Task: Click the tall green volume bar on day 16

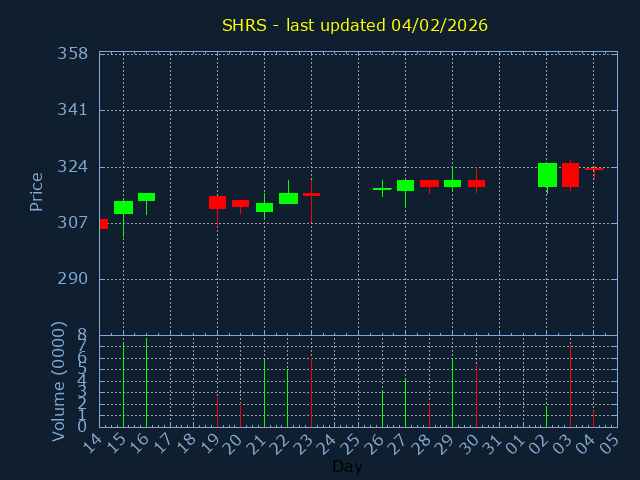Action: click(146, 383)
